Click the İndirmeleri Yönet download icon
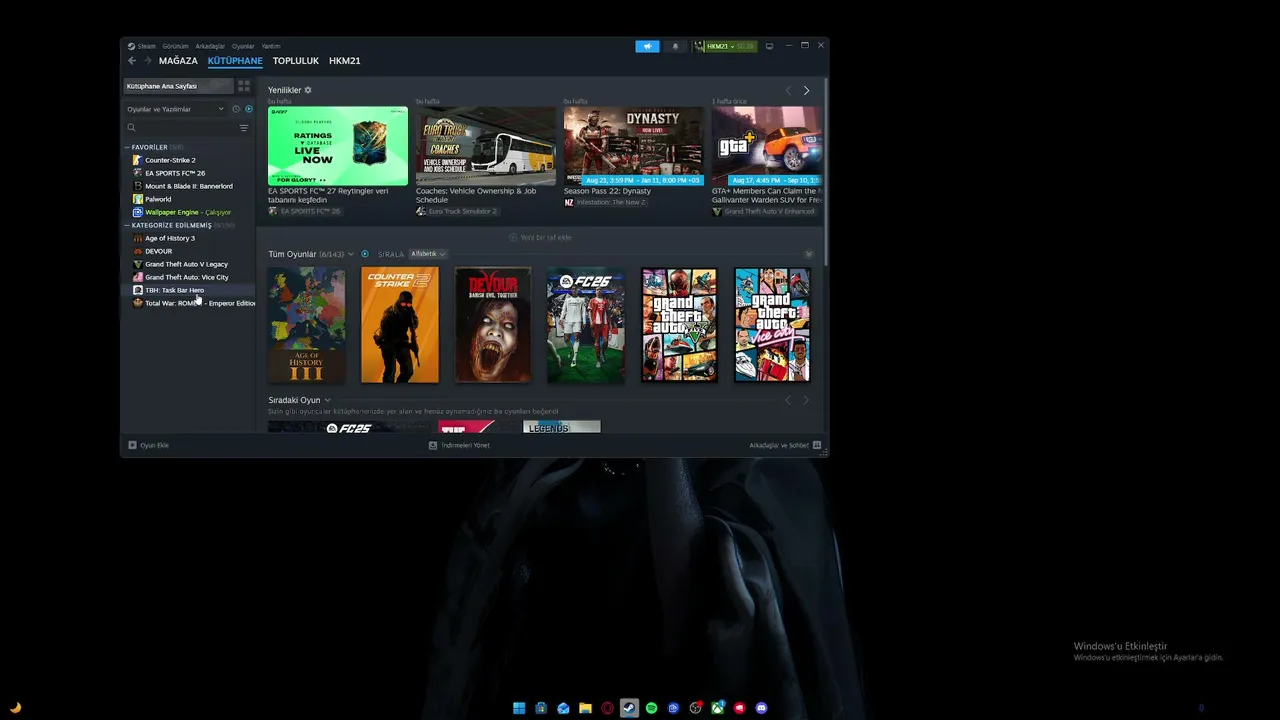The image size is (1280, 720). (433, 445)
